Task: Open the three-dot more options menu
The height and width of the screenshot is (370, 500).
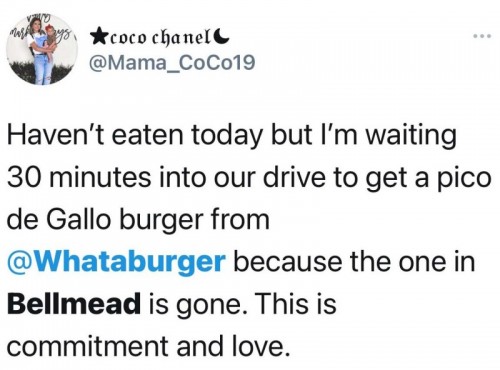Action: pyautogui.click(x=482, y=36)
